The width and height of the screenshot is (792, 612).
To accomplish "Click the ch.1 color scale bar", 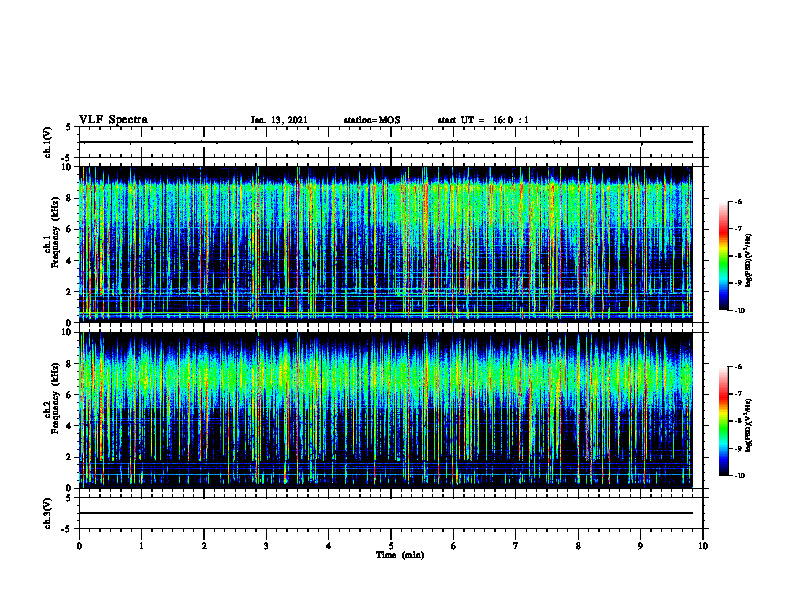I will click(x=723, y=256).
